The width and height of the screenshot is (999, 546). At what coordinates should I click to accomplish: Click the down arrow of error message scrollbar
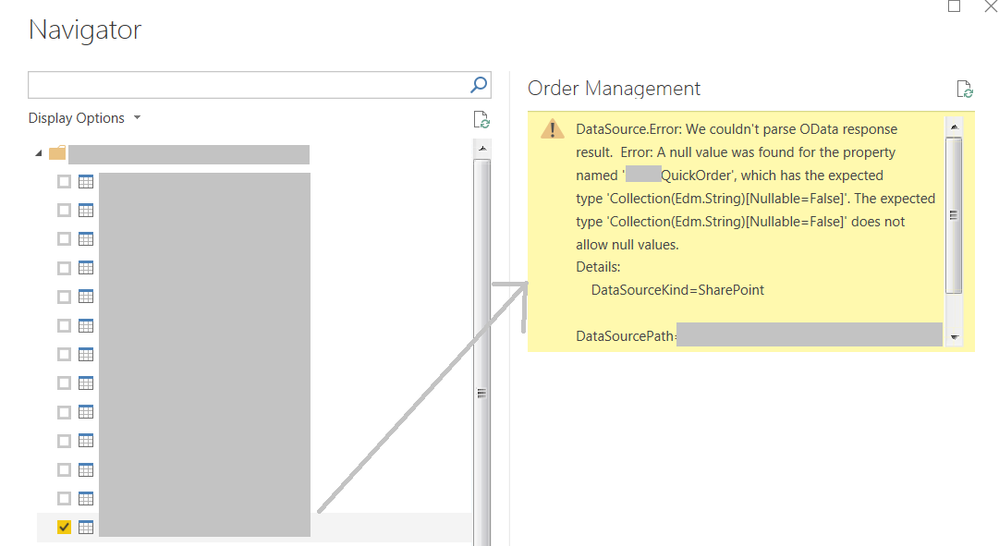(x=954, y=337)
